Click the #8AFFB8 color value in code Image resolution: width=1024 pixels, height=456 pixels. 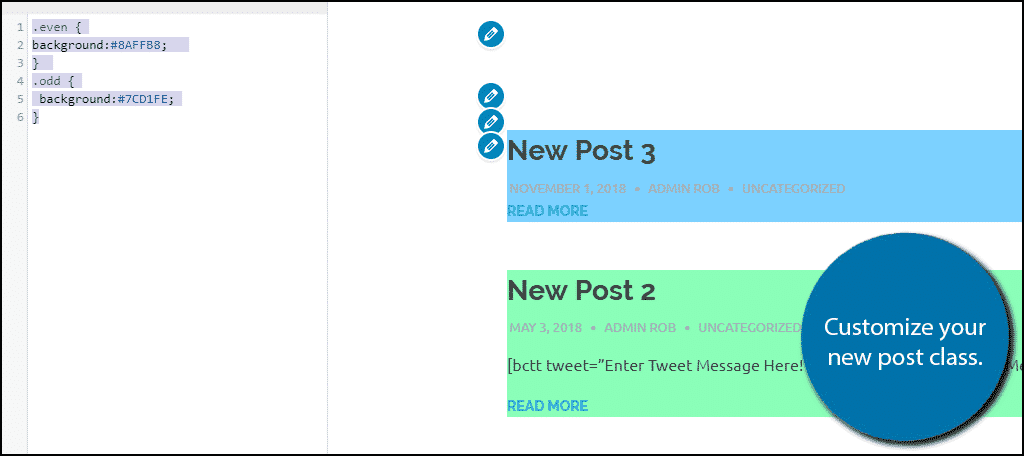(x=138, y=45)
